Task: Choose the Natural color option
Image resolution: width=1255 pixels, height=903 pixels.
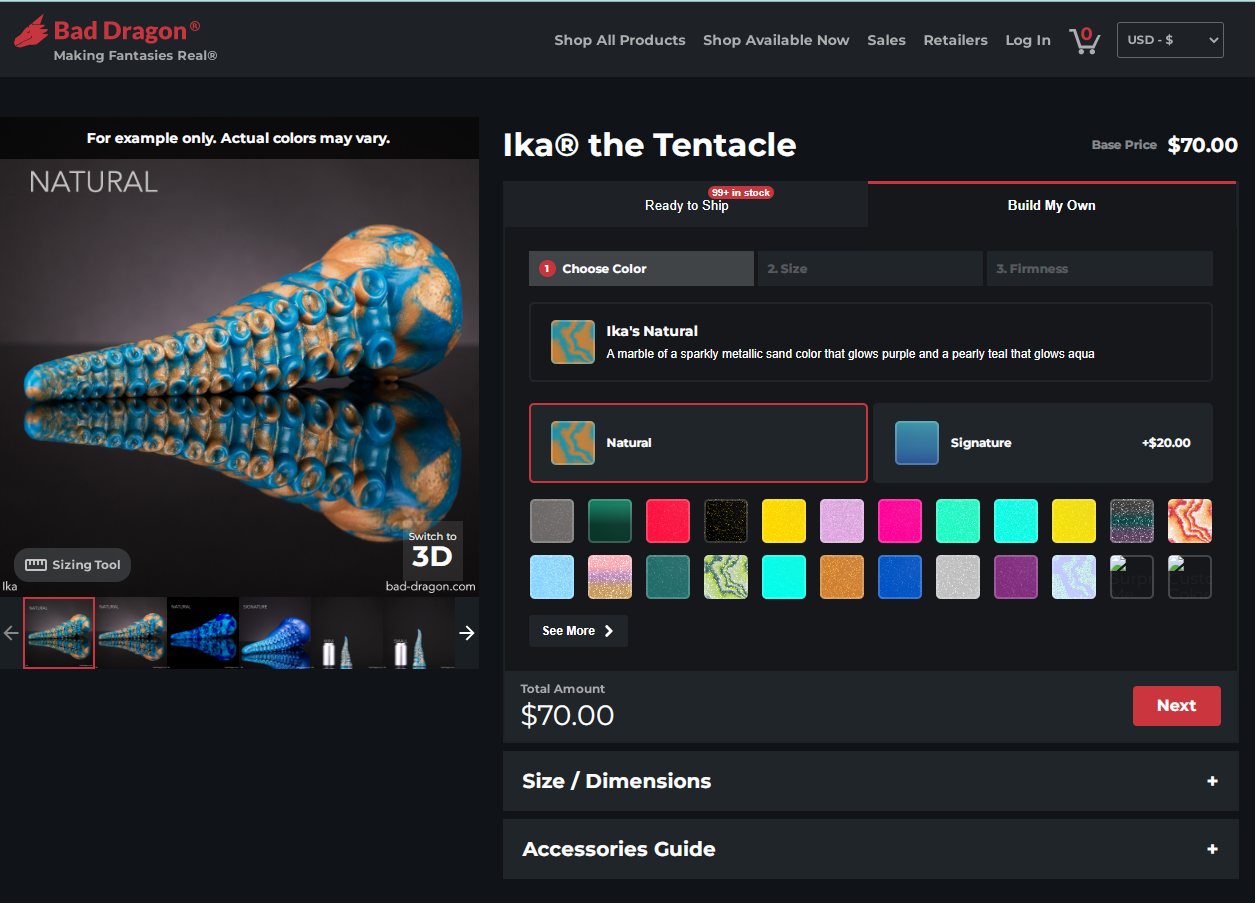Action: tap(698, 443)
